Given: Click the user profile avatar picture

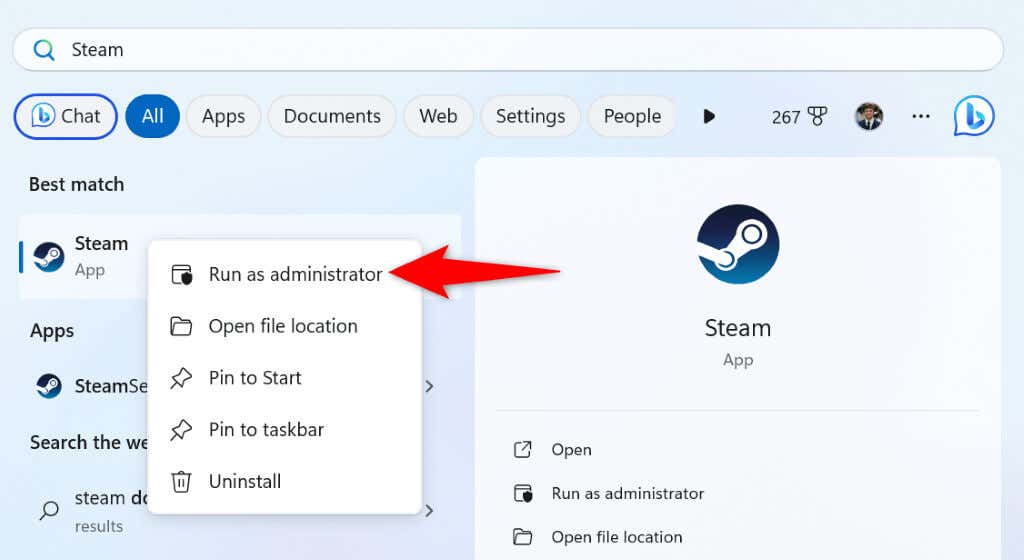Looking at the screenshot, I should click(x=869, y=116).
